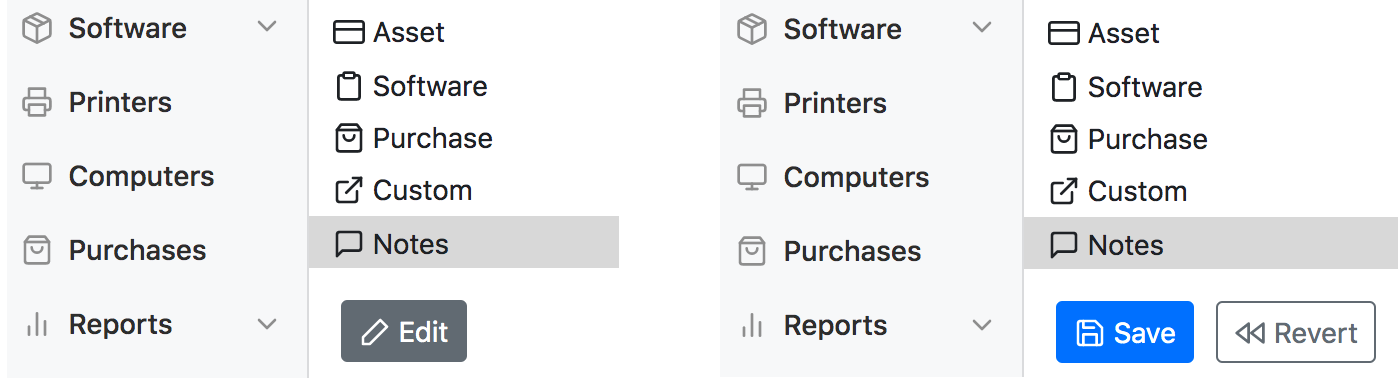Click the Purchases bag icon in the sidebar beside the Edit view

[x=37, y=250]
